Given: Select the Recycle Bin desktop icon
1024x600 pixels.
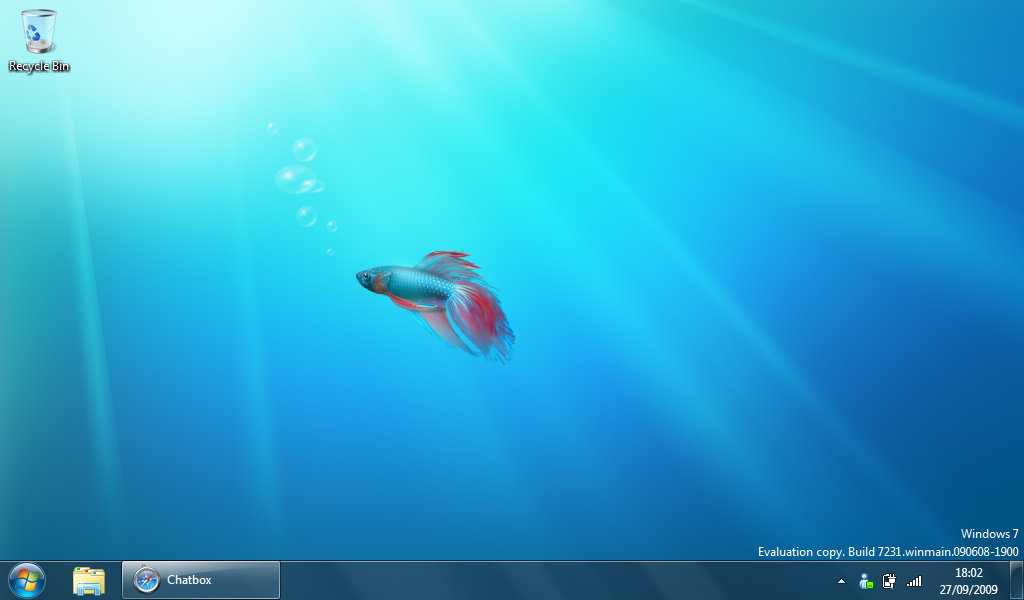Looking at the screenshot, I should 39,40.
